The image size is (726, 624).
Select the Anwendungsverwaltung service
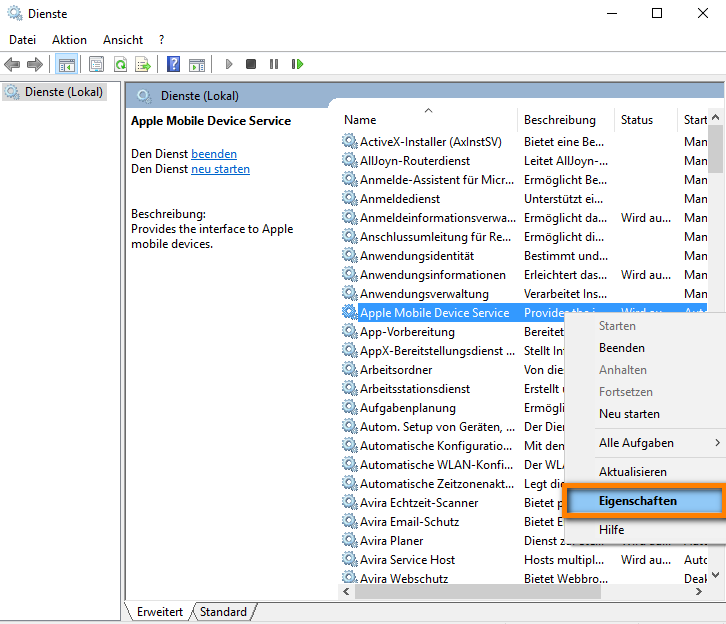(525, 293)
